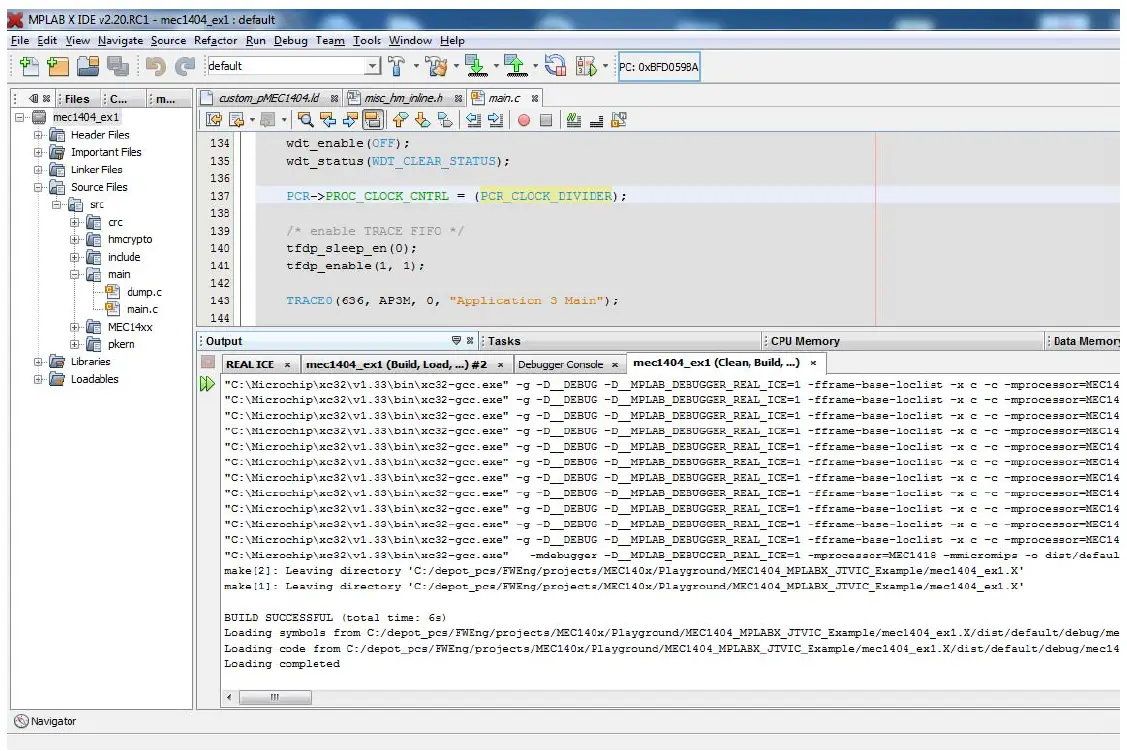Switch to the custom_pMEC1404.ld editor tab

[269, 98]
